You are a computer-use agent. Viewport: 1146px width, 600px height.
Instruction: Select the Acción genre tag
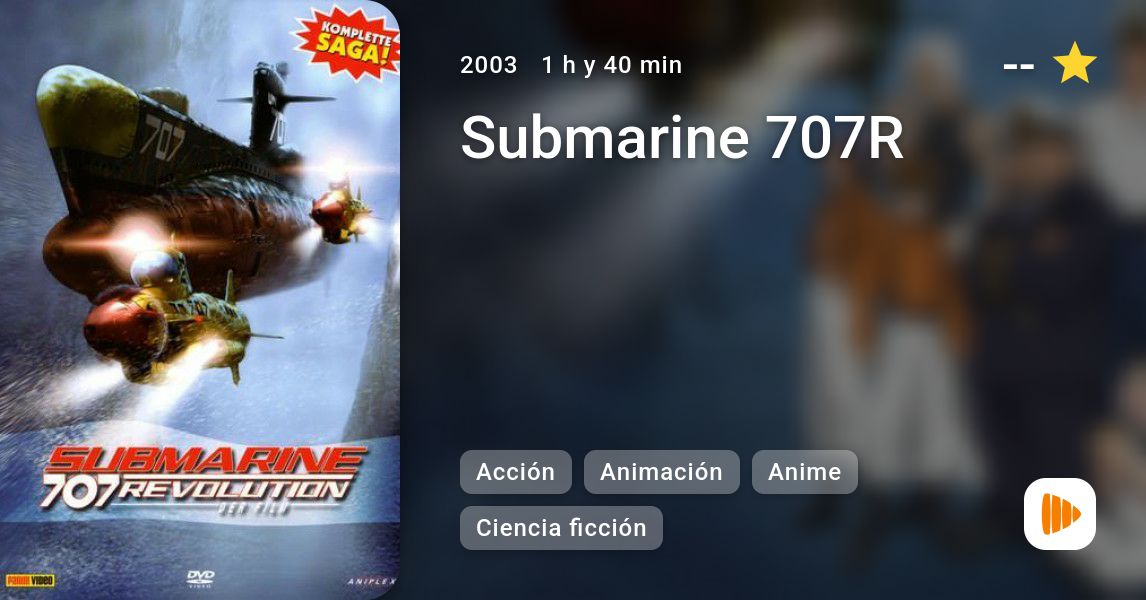click(515, 472)
